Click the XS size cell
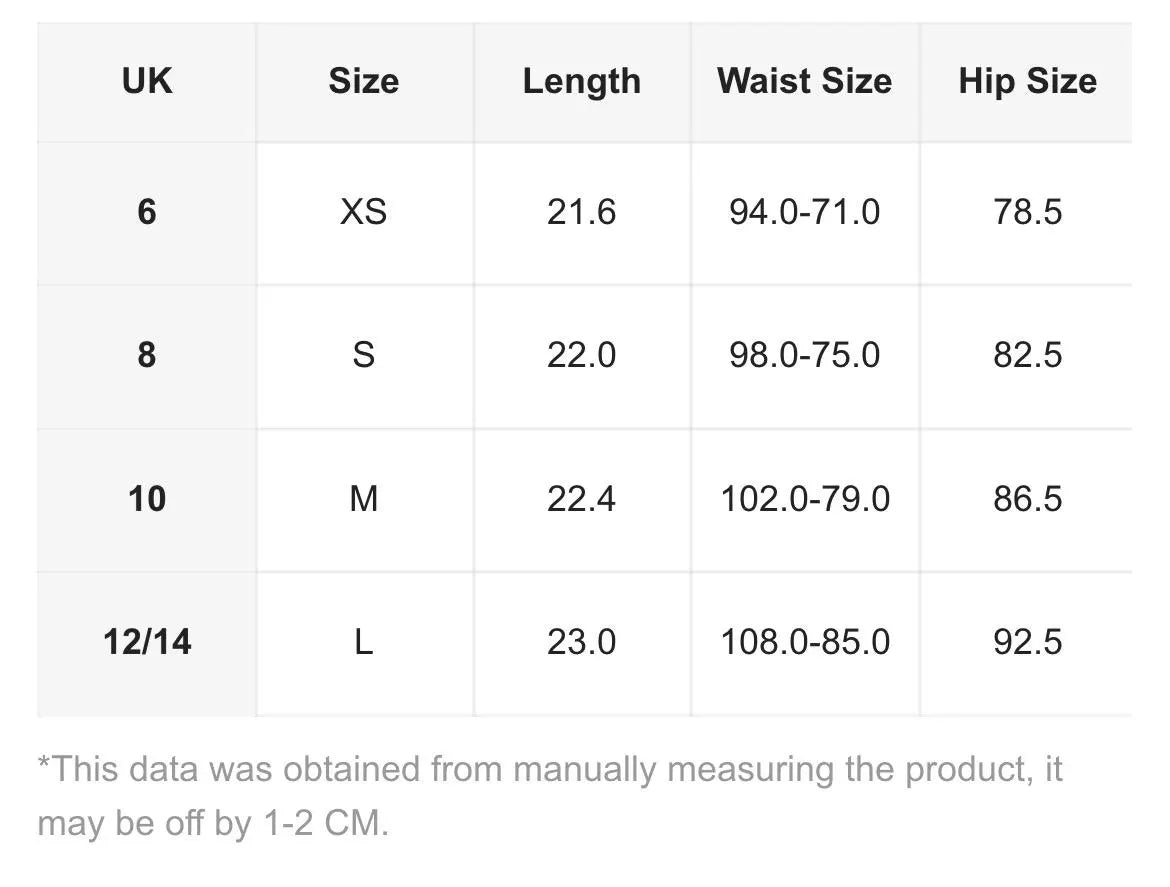Screen dimensions: 1170x887 point(363,212)
